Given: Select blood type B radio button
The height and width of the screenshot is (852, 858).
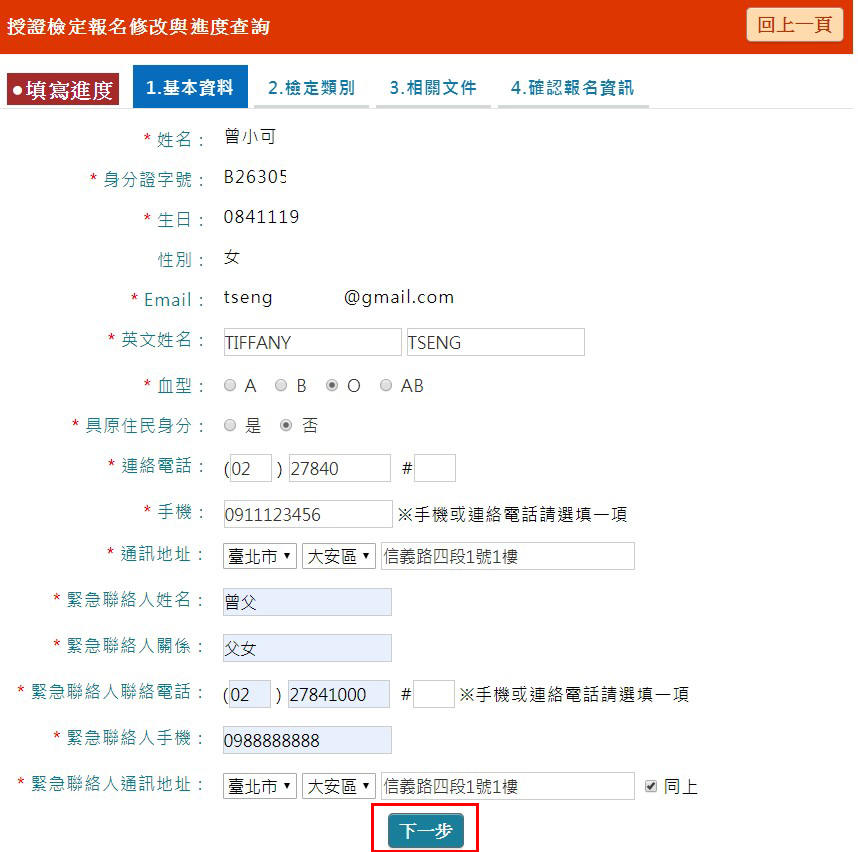Looking at the screenshot, I should tap(281, 385).
